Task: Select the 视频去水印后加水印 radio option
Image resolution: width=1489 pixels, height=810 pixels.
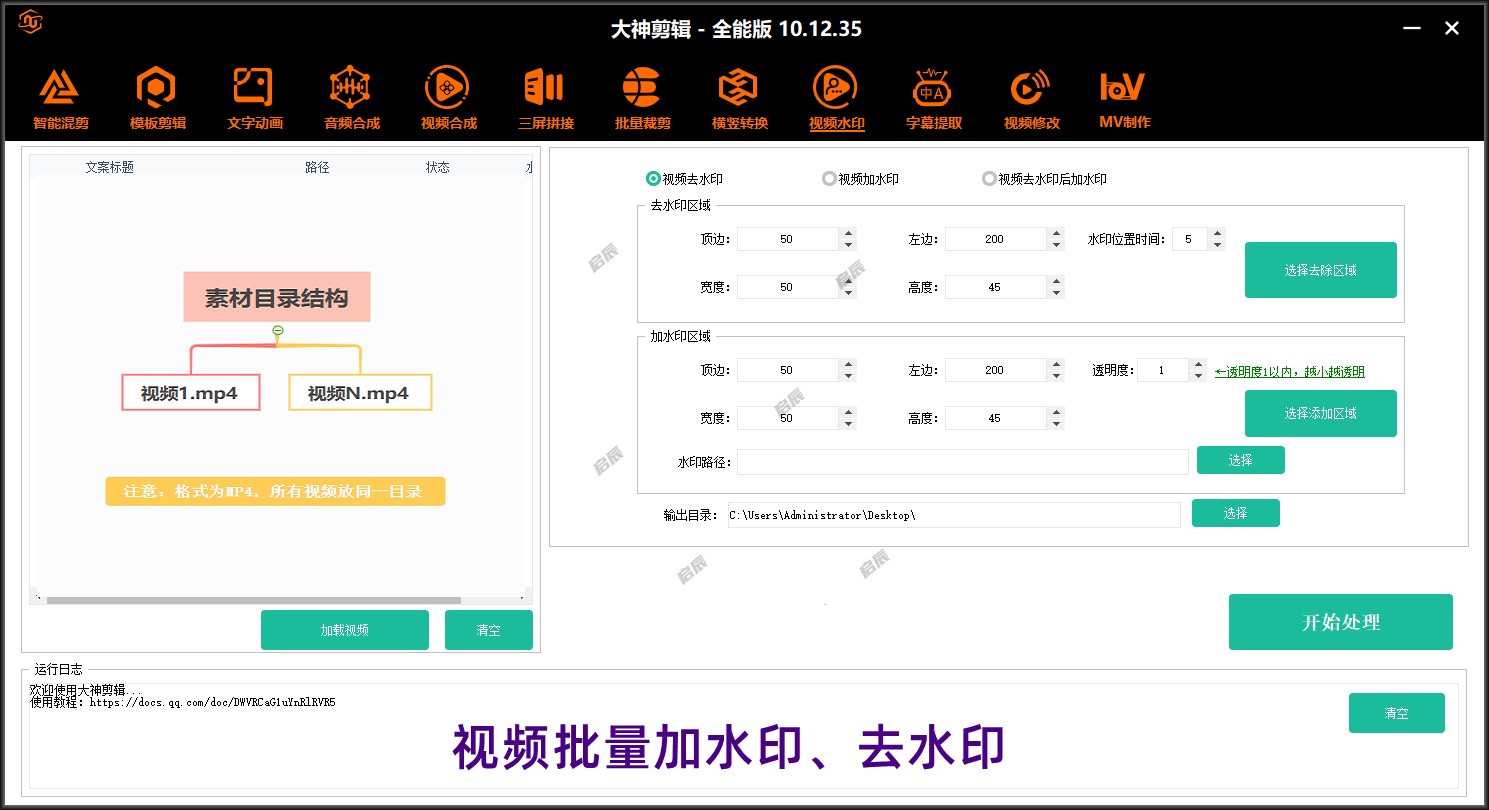Action: (1045, 179)
